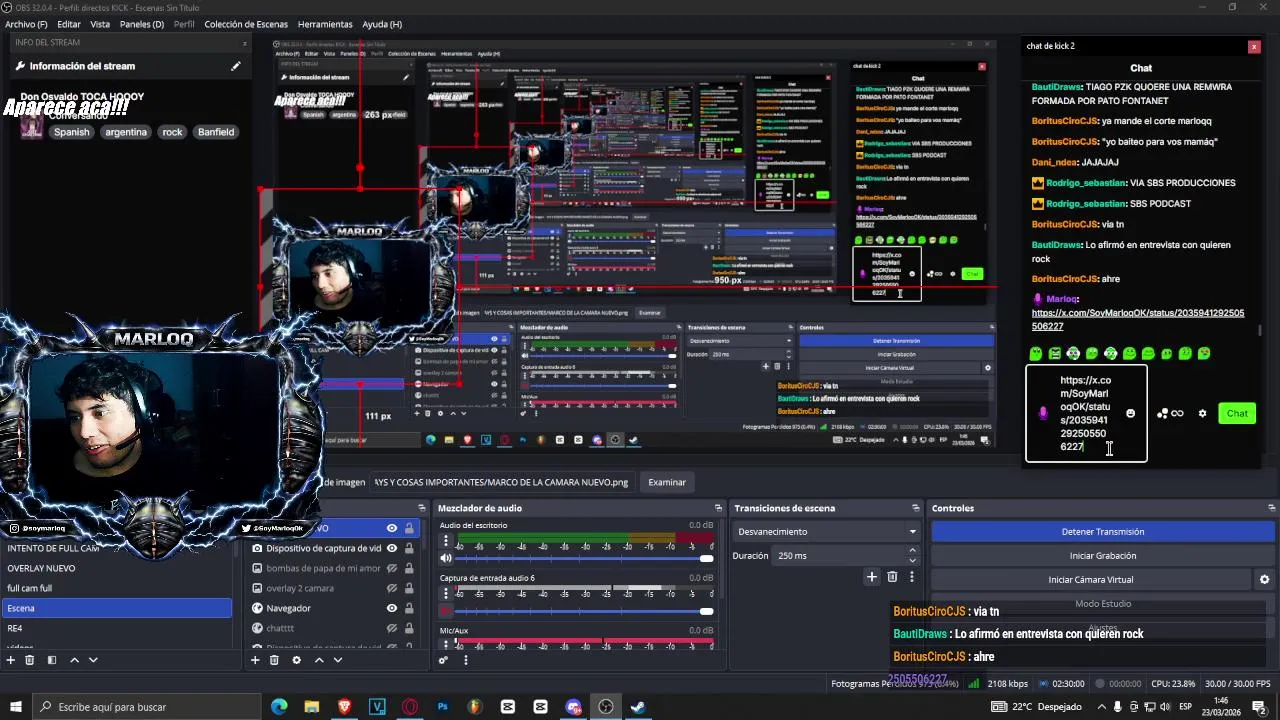Show the bombas de papa de mi amor source
This screenshot has width=1280, height=720.
(x=392, y=568)
